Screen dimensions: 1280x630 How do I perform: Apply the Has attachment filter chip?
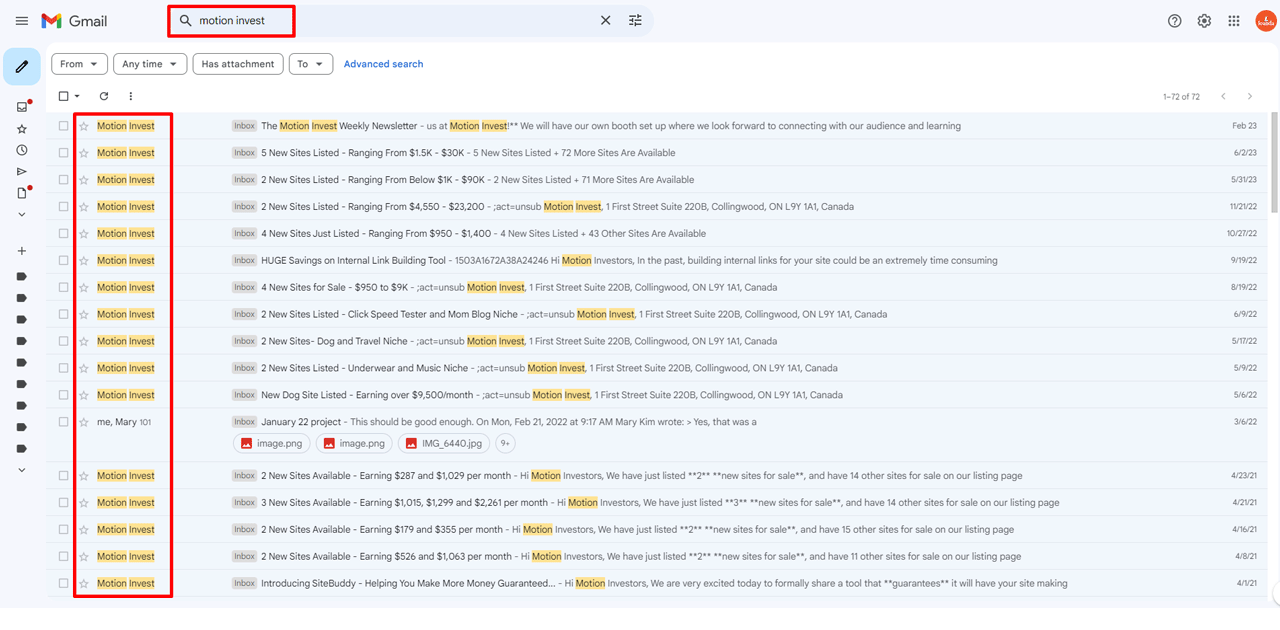tap(237, 63)
